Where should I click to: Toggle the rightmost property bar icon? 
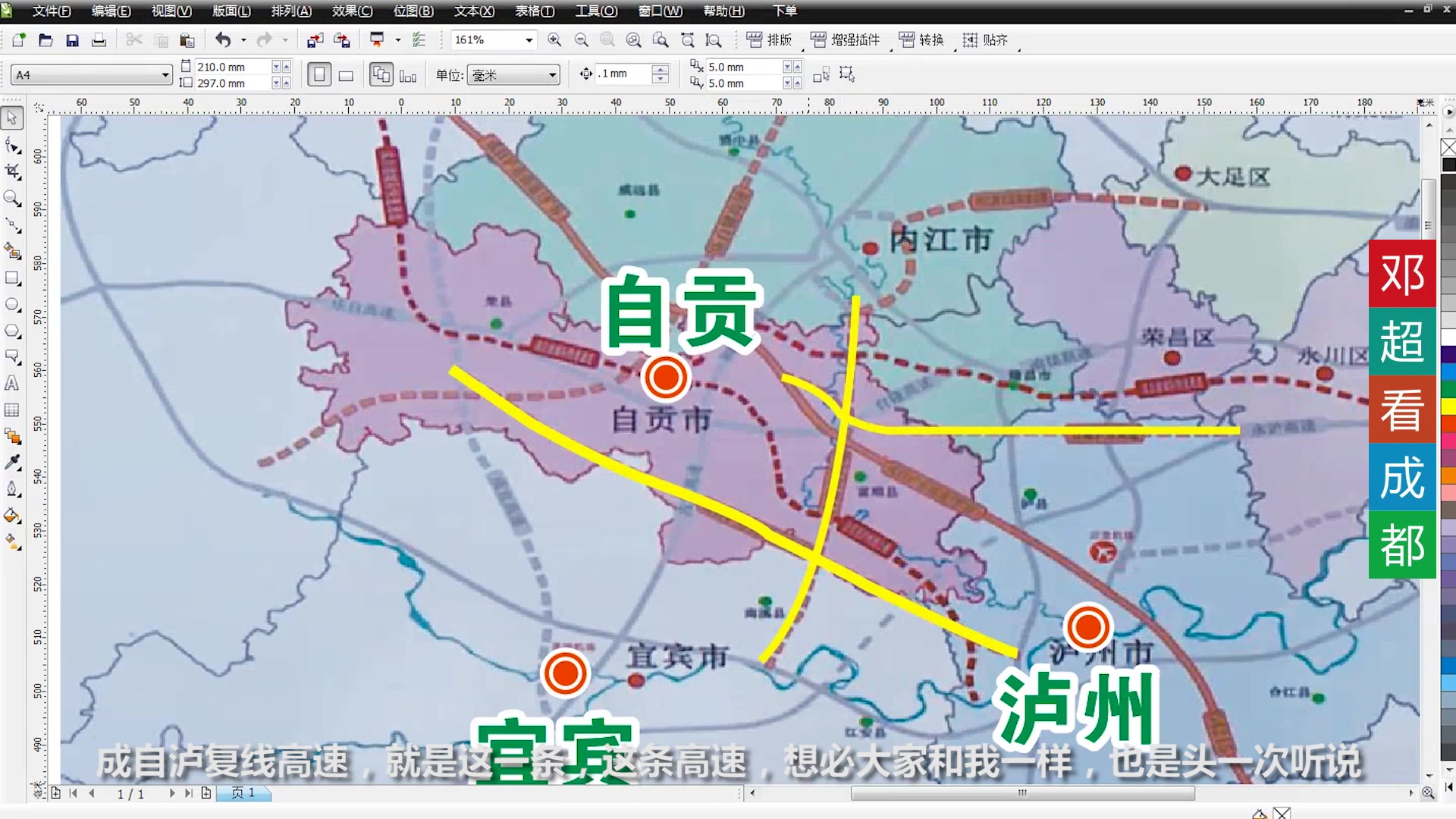847,74
